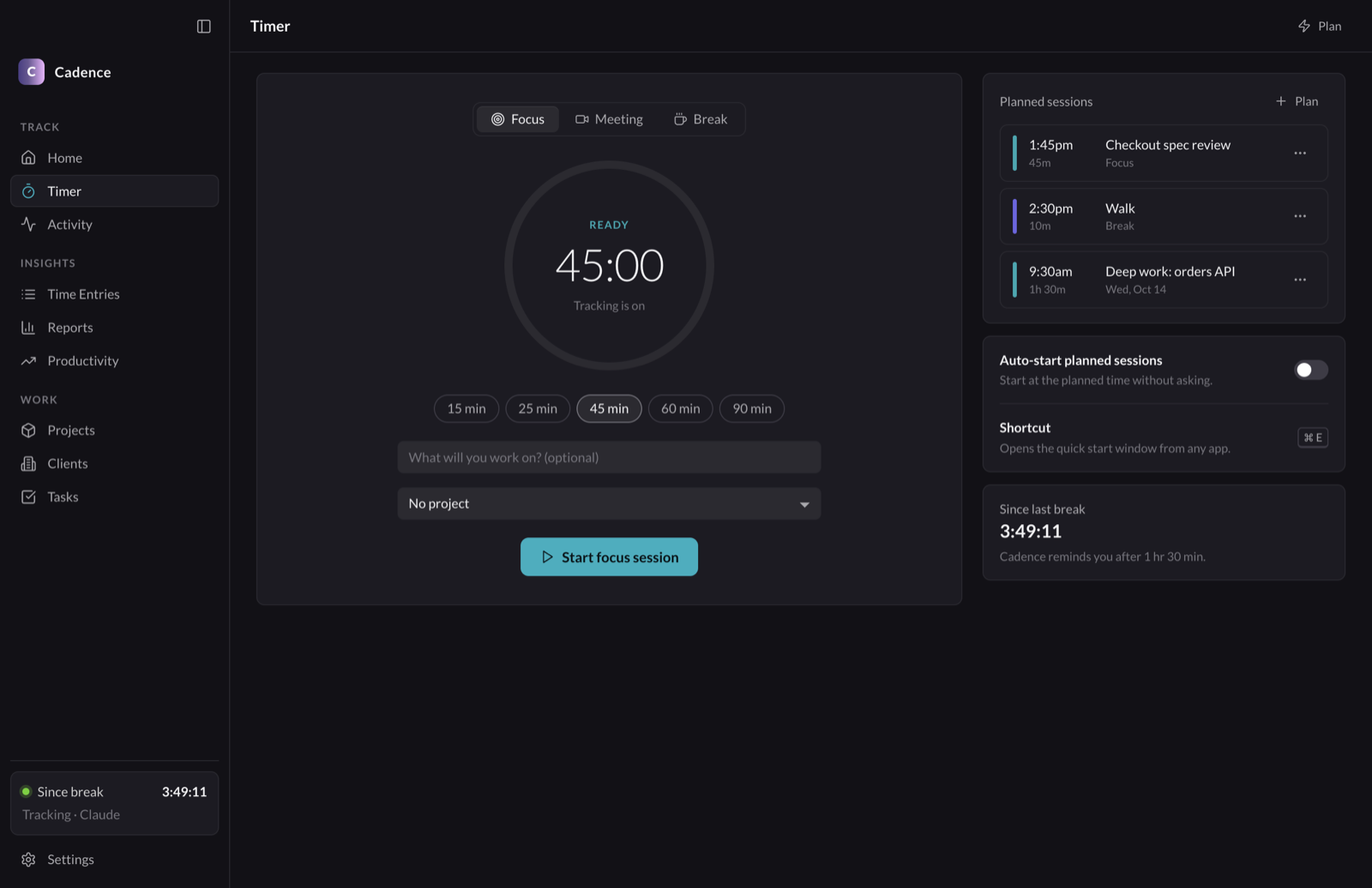Enable Auto-start planned sessions toggle

pos(1310,370)
